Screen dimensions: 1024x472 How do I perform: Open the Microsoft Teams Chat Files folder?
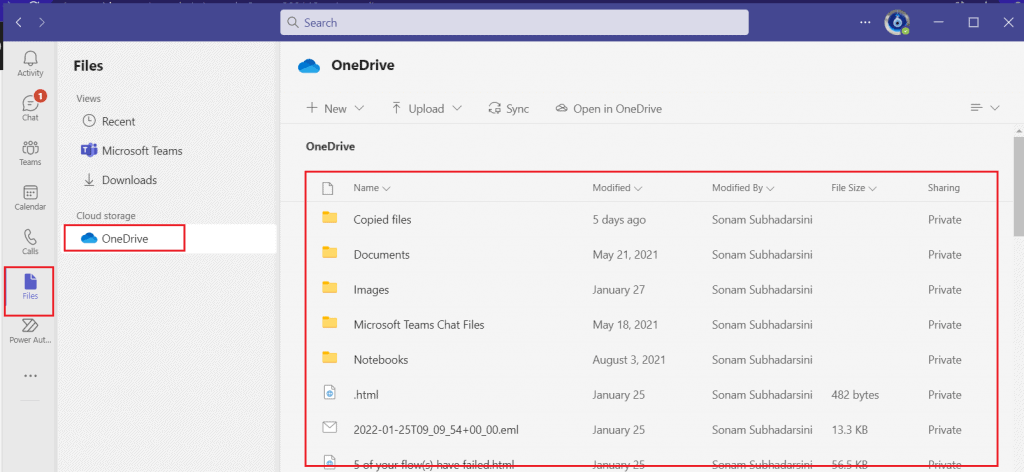point(419,324)
